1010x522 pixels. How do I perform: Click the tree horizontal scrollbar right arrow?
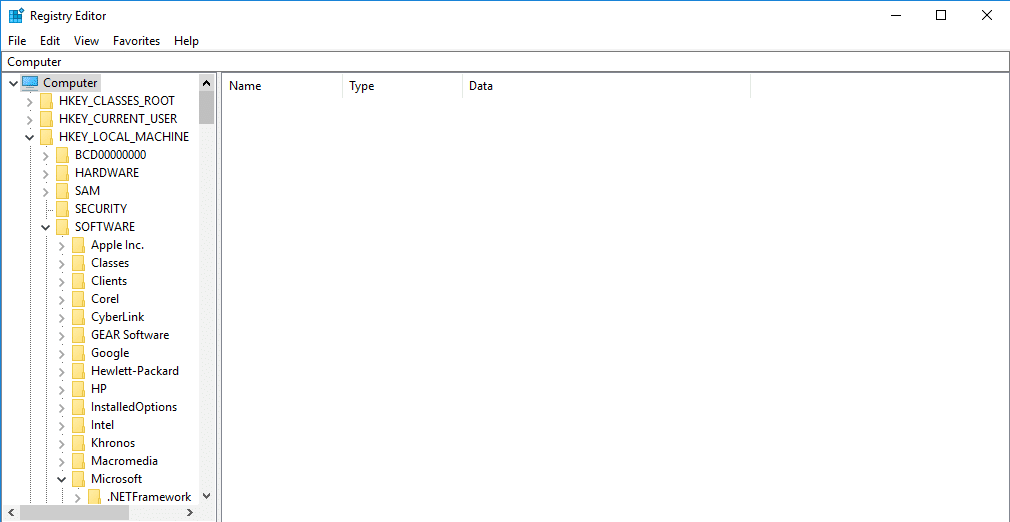pos(190,512)
